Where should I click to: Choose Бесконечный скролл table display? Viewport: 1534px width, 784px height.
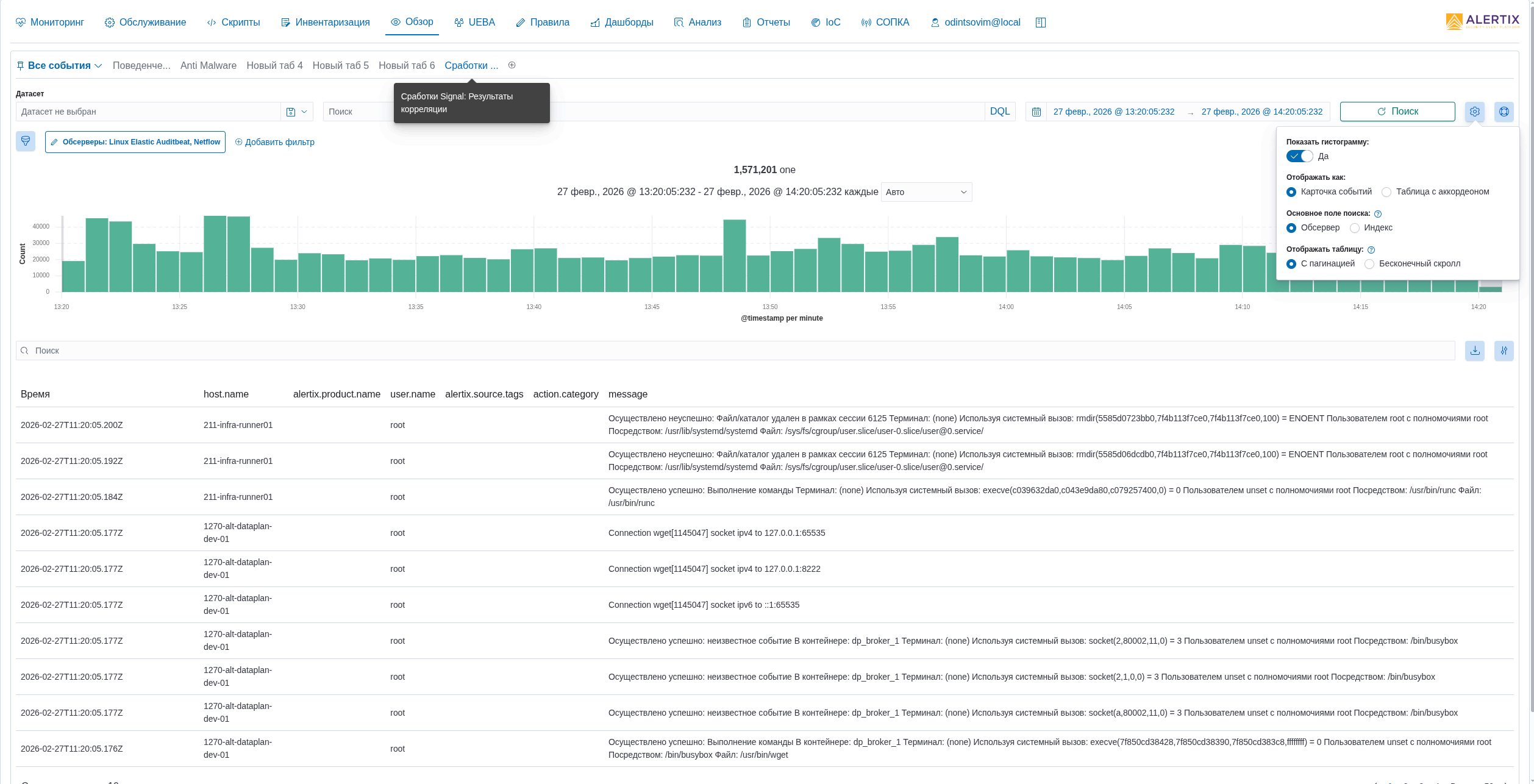click(1369, 264)
